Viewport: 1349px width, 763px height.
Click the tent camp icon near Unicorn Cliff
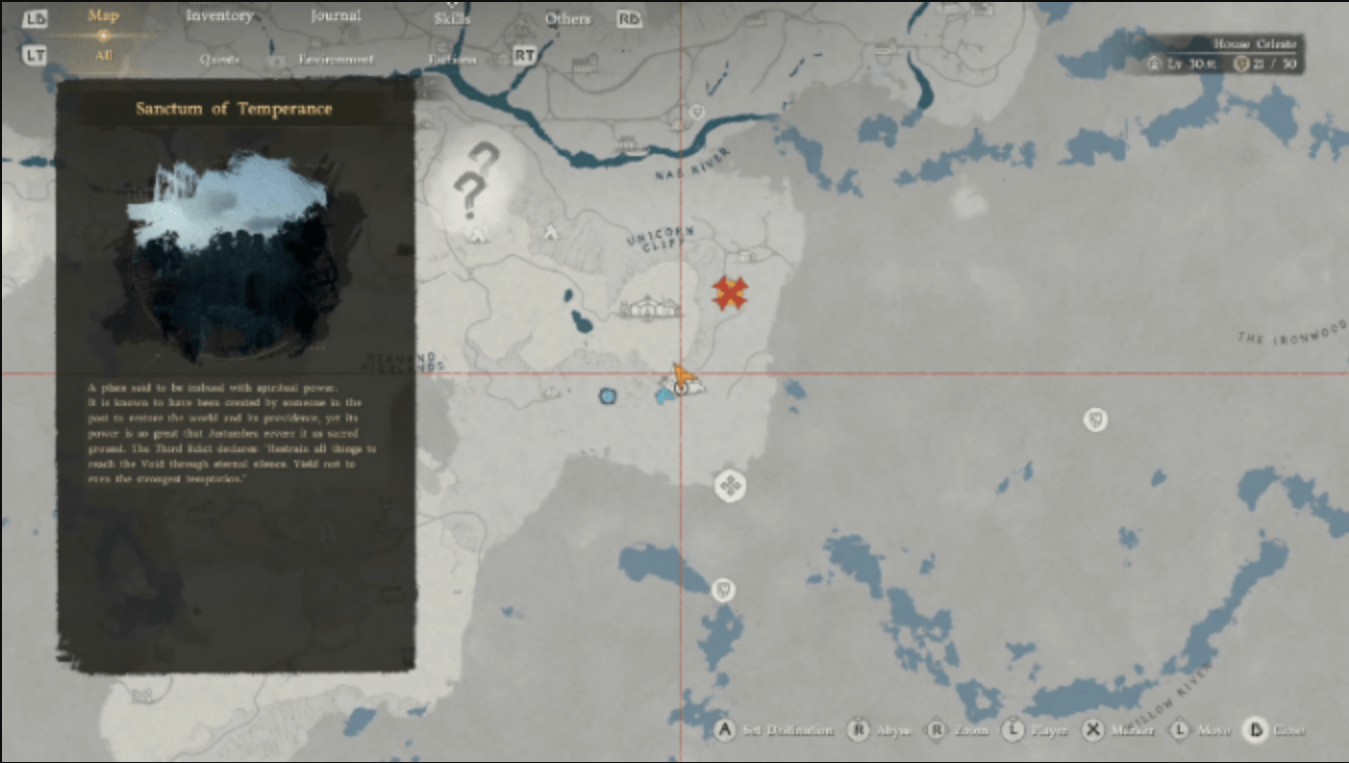550,231
